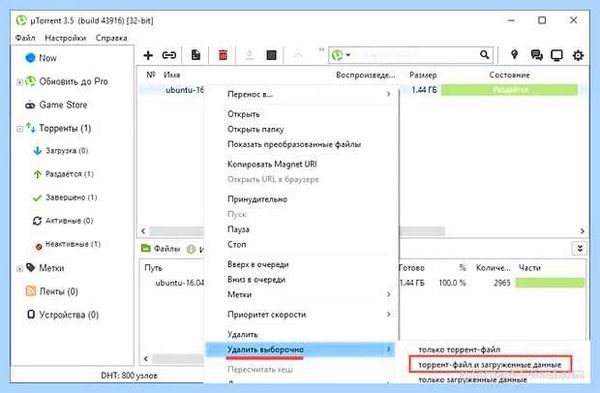Open the Метки submenu in context menu

point(301,294)
